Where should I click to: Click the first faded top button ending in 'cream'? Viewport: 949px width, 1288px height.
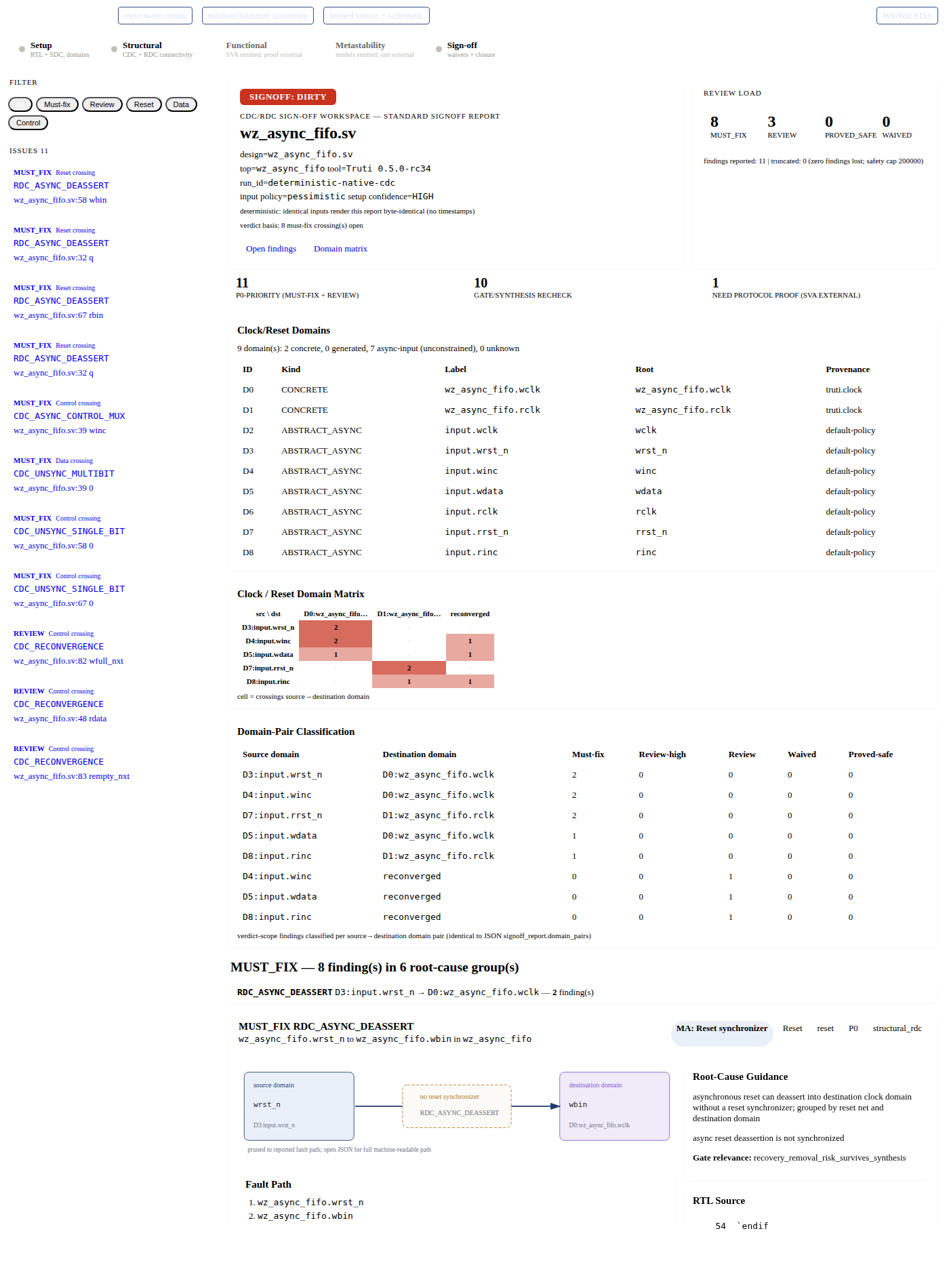pos(155,16)
